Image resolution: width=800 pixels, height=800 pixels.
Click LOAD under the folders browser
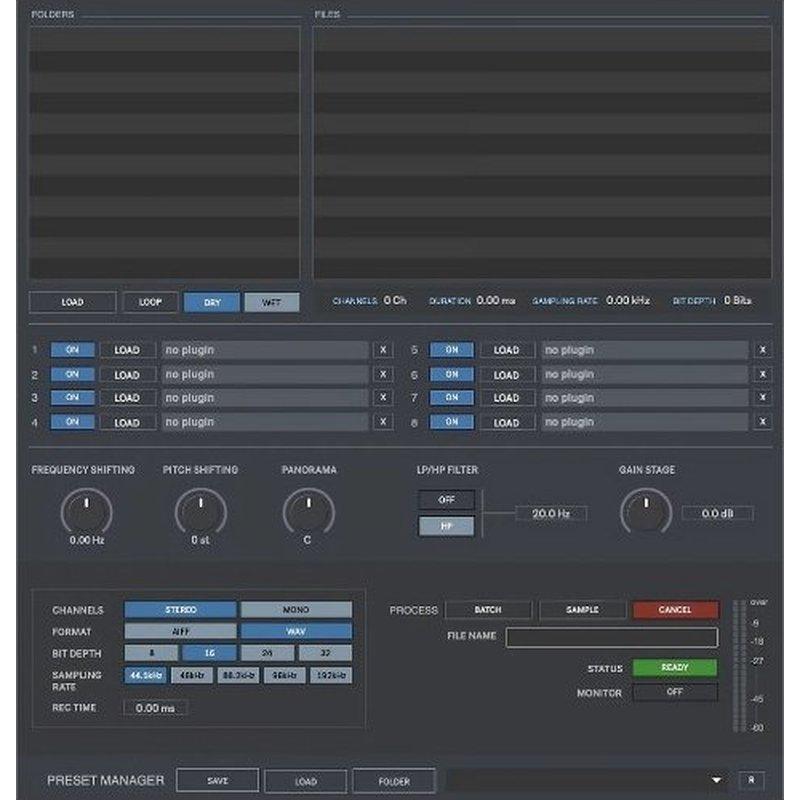click(72, 302)
